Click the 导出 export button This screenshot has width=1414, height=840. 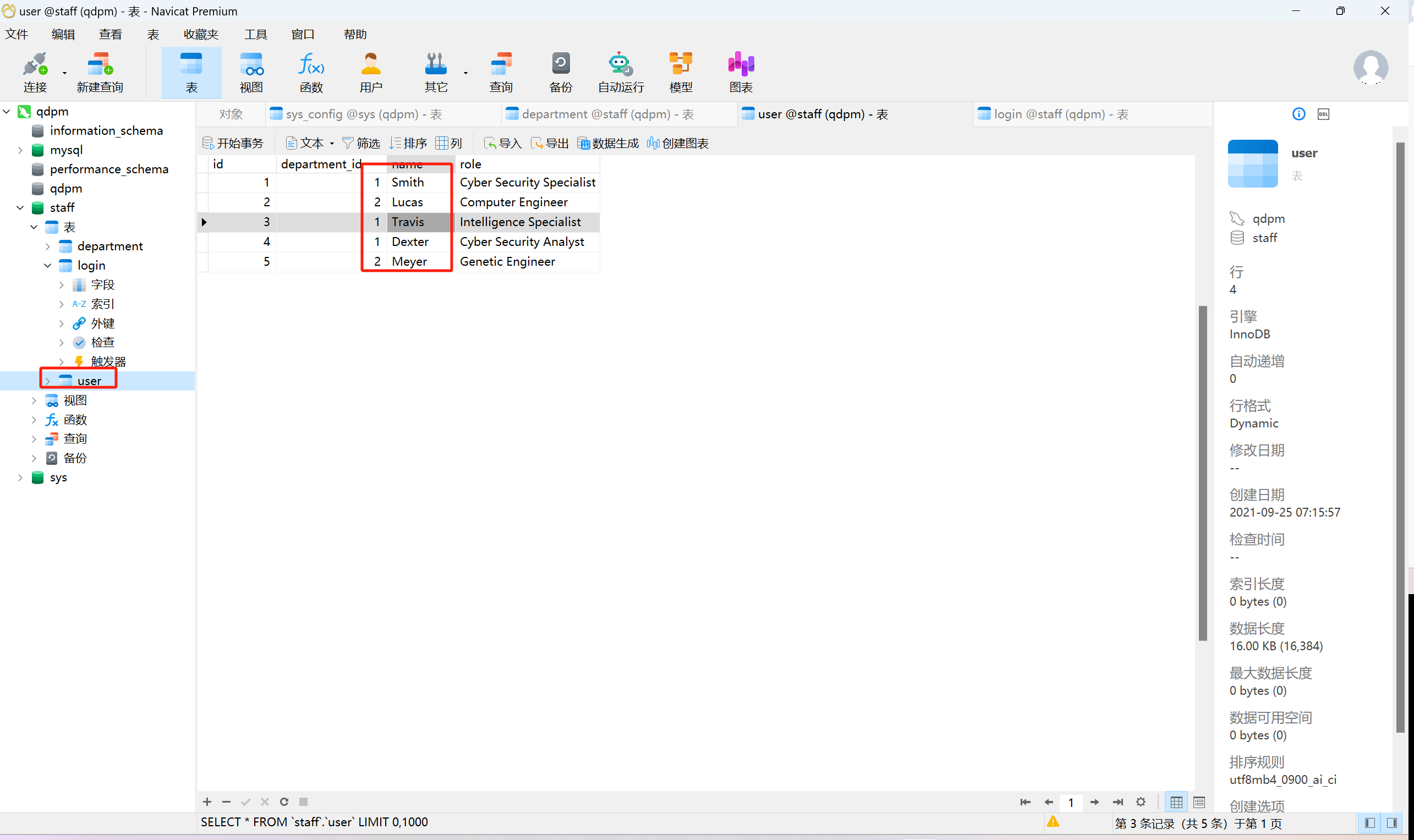[x=550, y=144]
